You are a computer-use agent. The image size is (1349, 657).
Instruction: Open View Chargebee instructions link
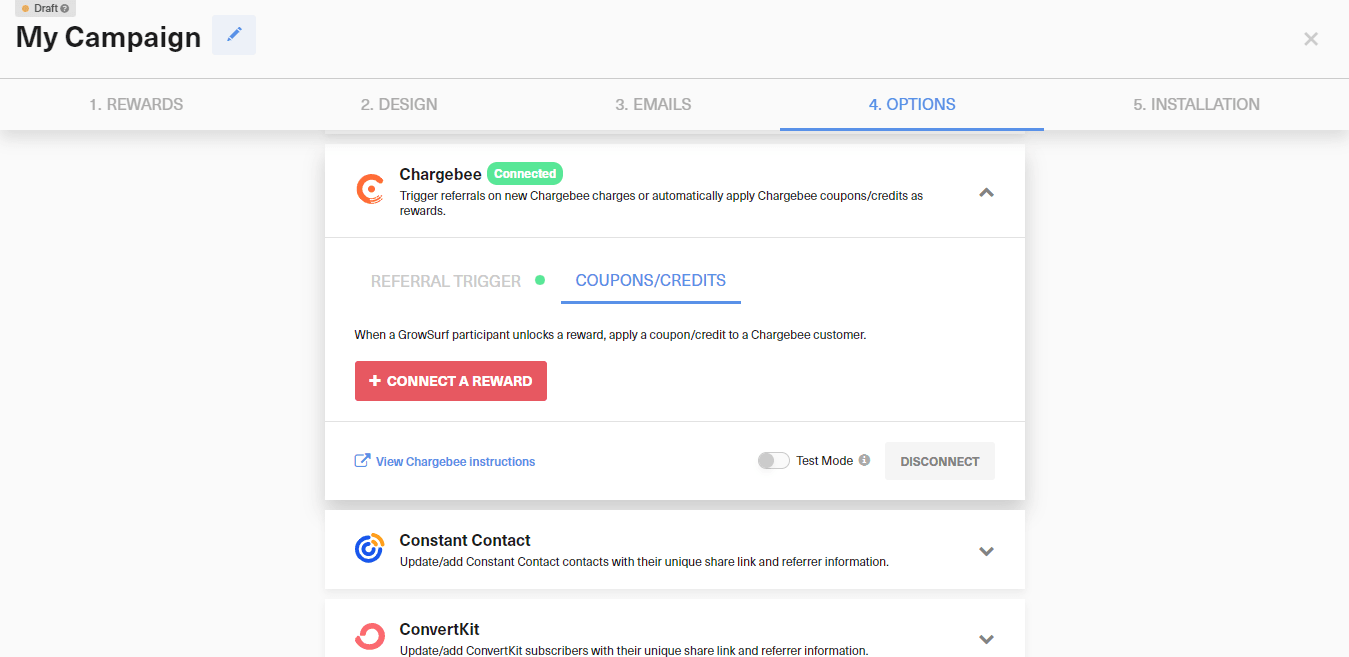pyautogui.click(x=453, y=460)
